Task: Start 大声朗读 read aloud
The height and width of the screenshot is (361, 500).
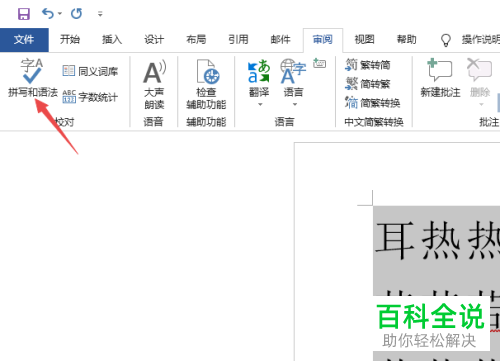Action: 154,85
